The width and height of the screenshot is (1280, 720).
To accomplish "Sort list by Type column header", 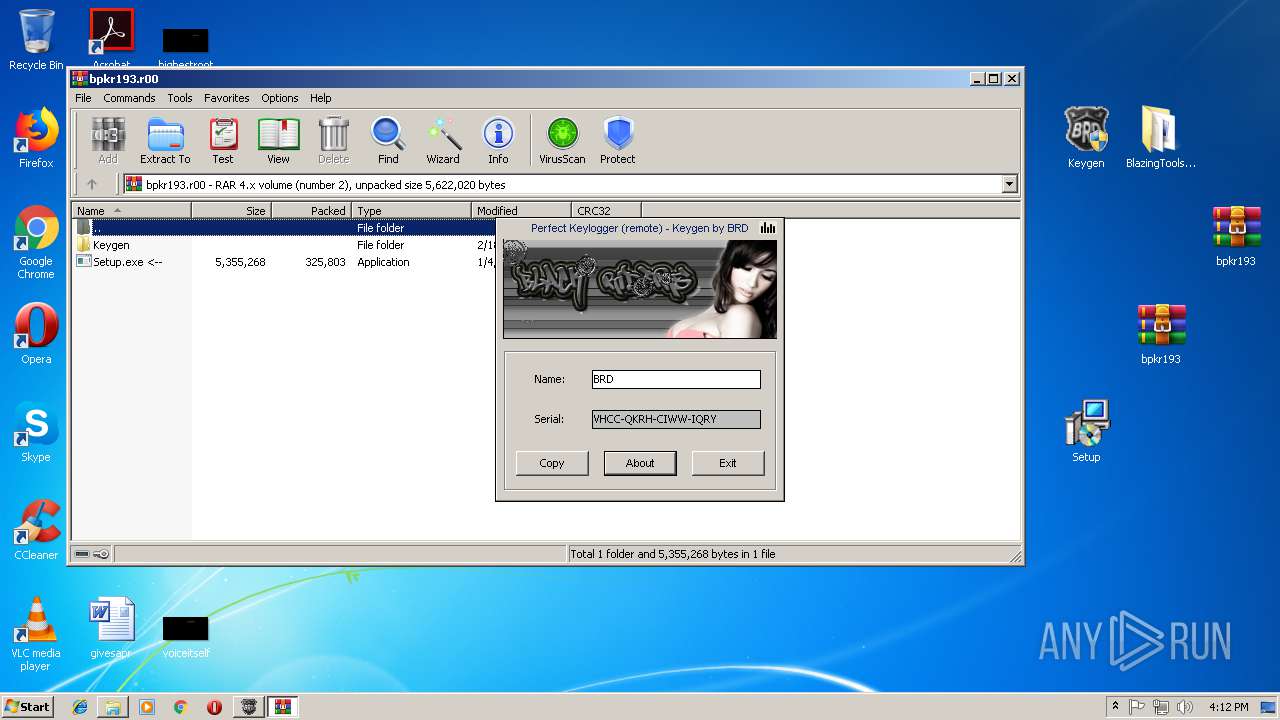I will point(411,211).
